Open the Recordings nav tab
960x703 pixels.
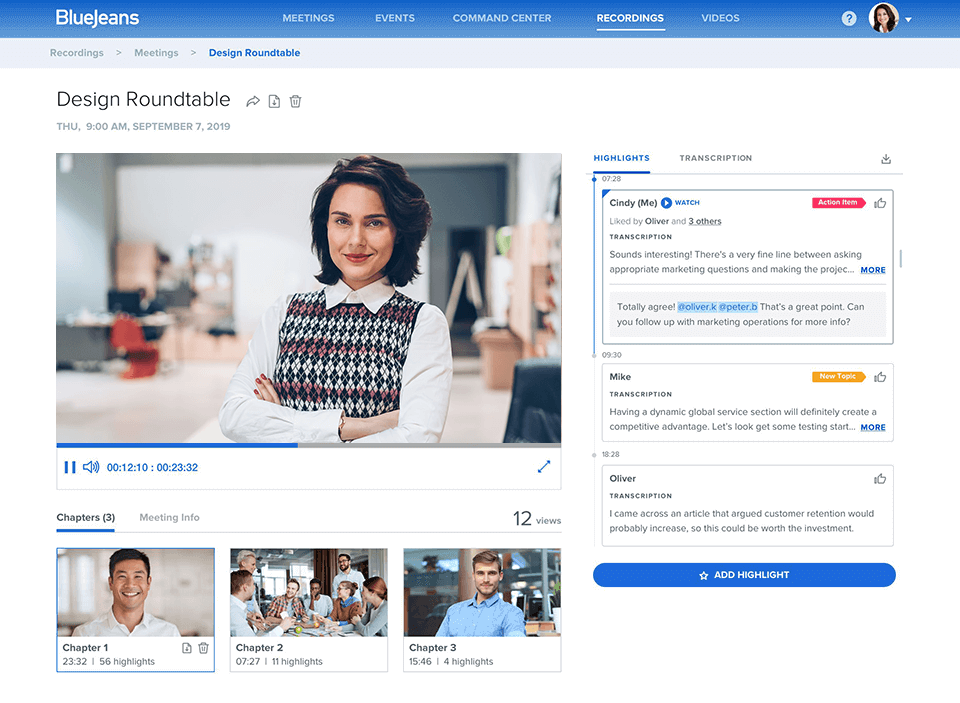pyautogui.click(x=630, y=18)
